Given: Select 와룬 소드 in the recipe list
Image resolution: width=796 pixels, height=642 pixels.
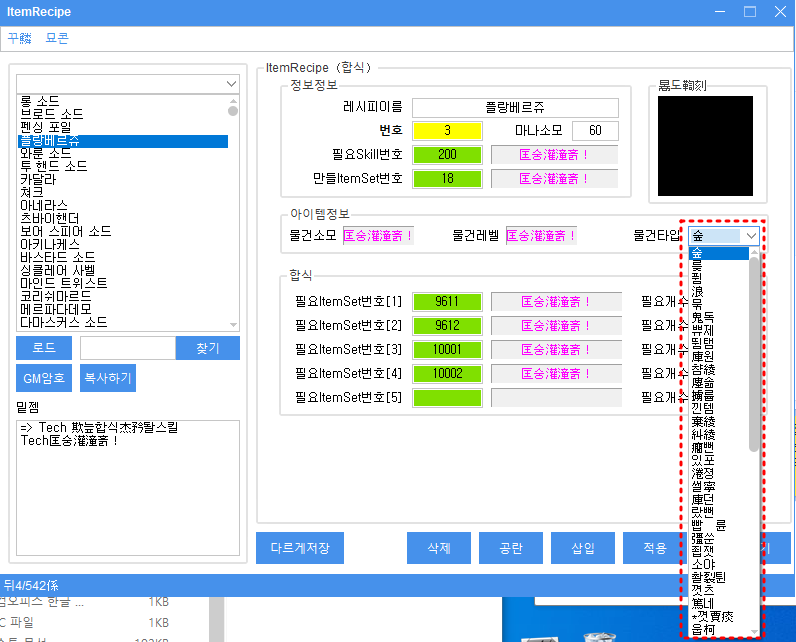Looking at the screenshot, I should click(45, 153).
